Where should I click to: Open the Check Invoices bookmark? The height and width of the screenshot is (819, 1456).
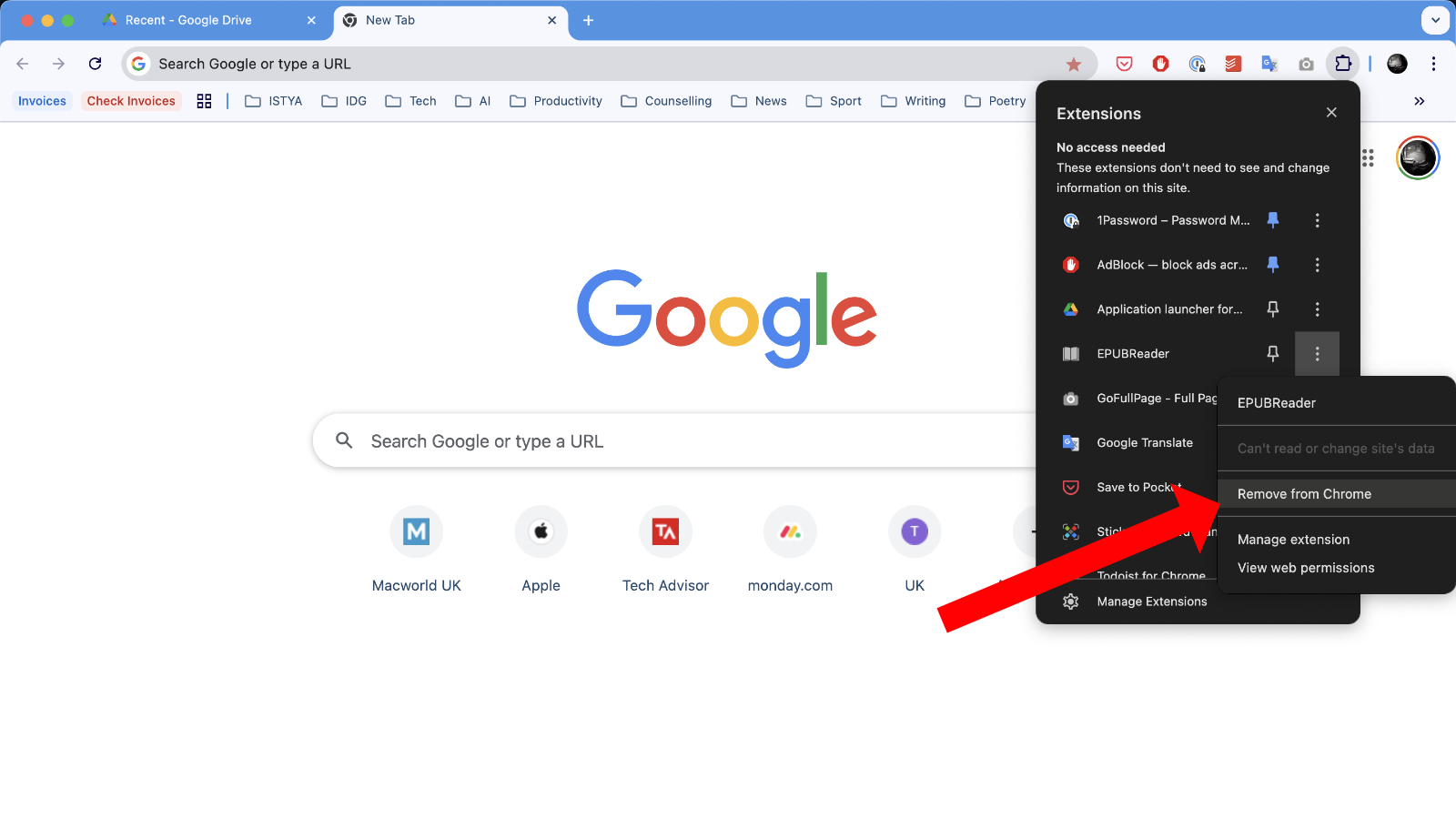pos(131,101)
